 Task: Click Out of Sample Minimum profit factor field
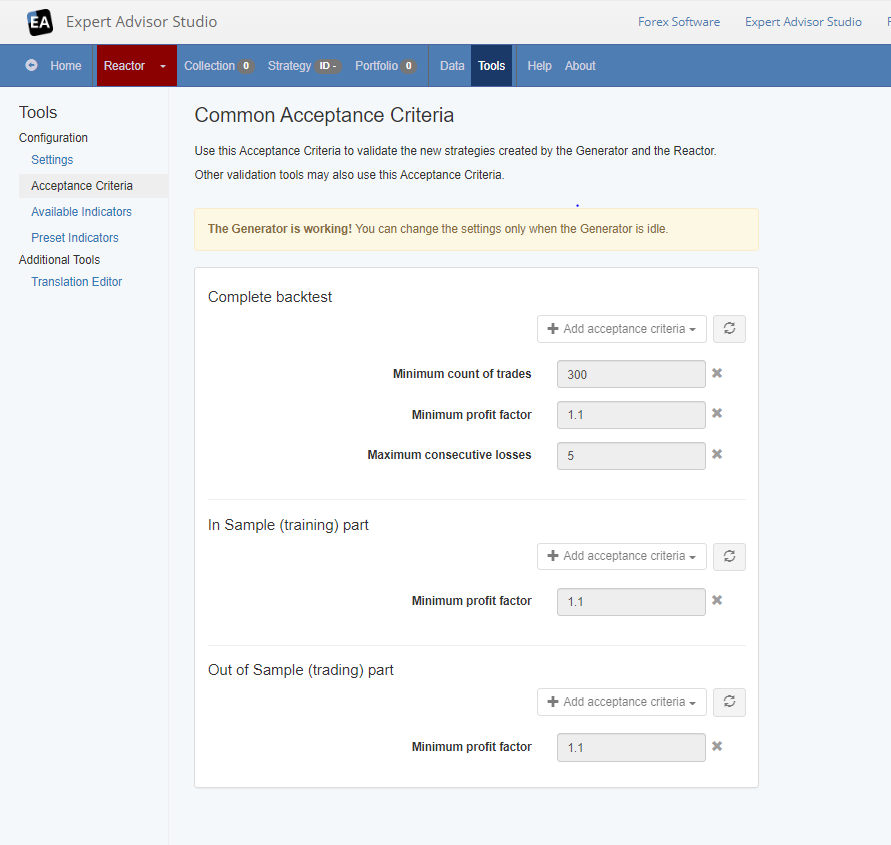click(631, 748)
